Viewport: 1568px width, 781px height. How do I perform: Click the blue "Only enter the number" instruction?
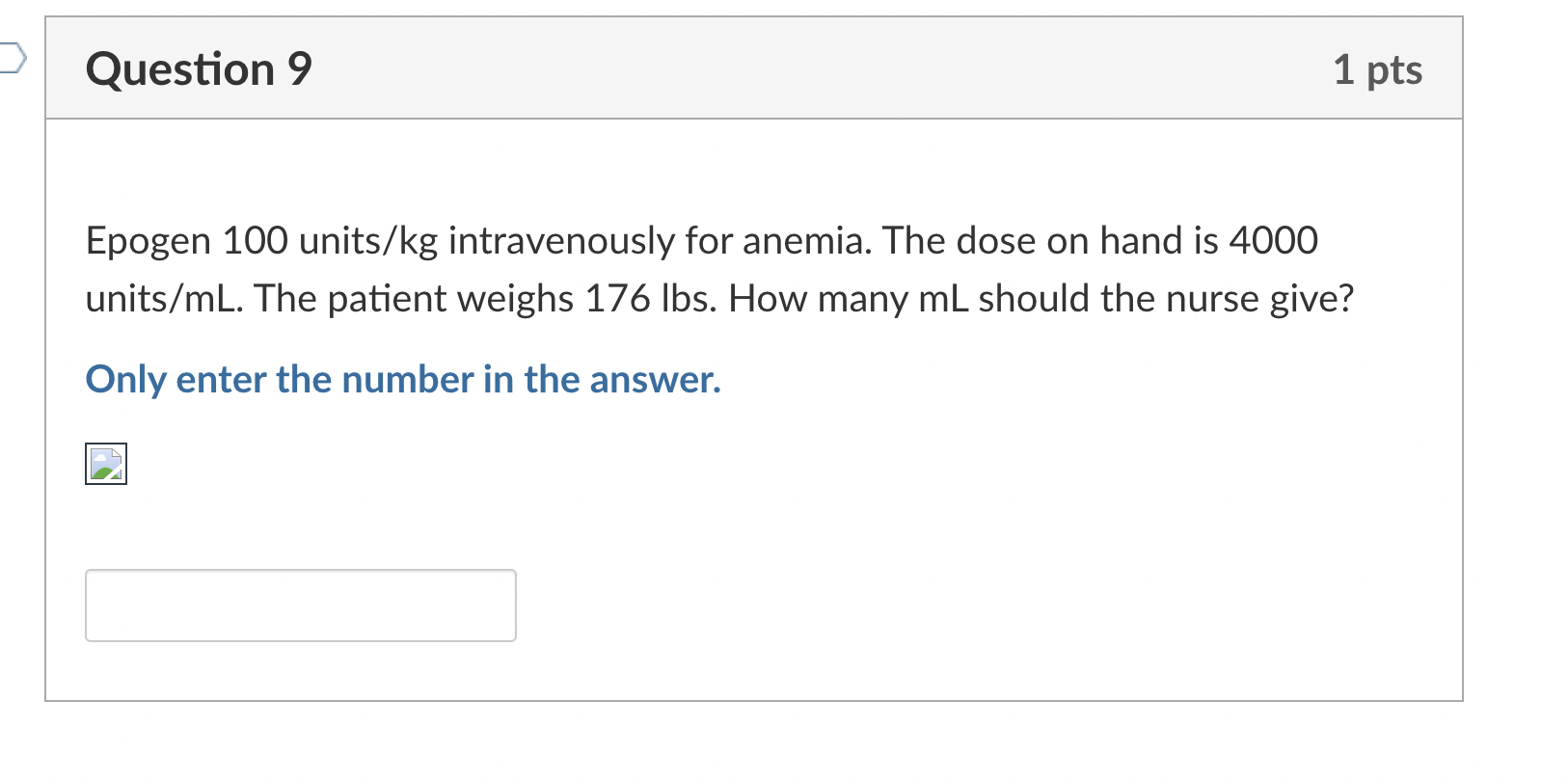403,380
